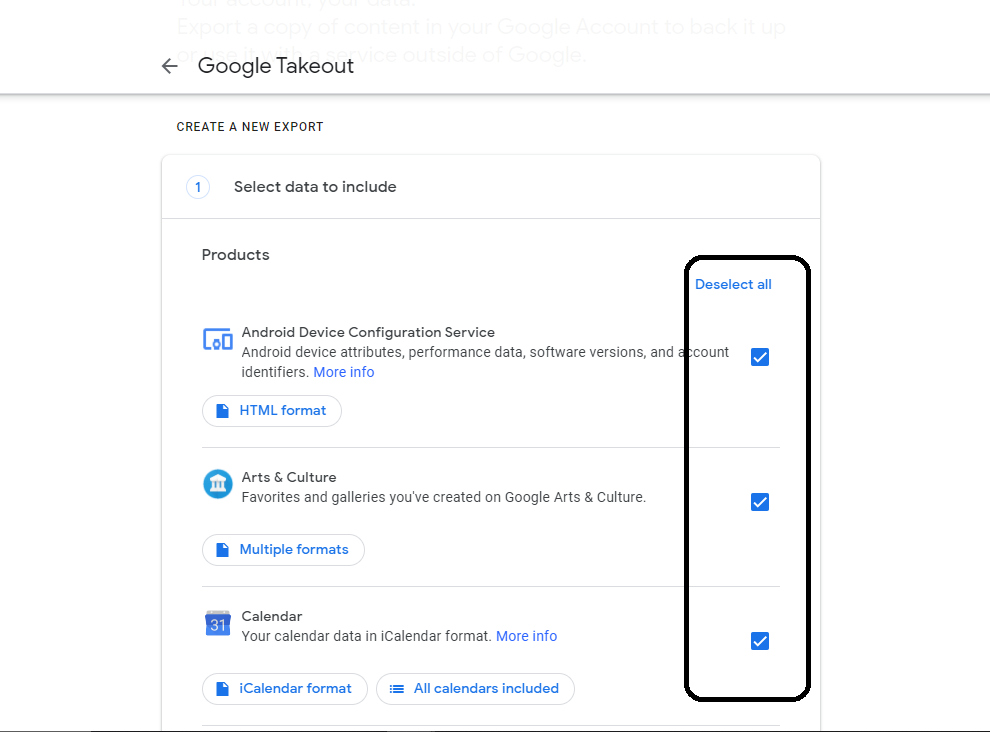Open the All calendars included selector
The image size is (990, 732).
475,688
